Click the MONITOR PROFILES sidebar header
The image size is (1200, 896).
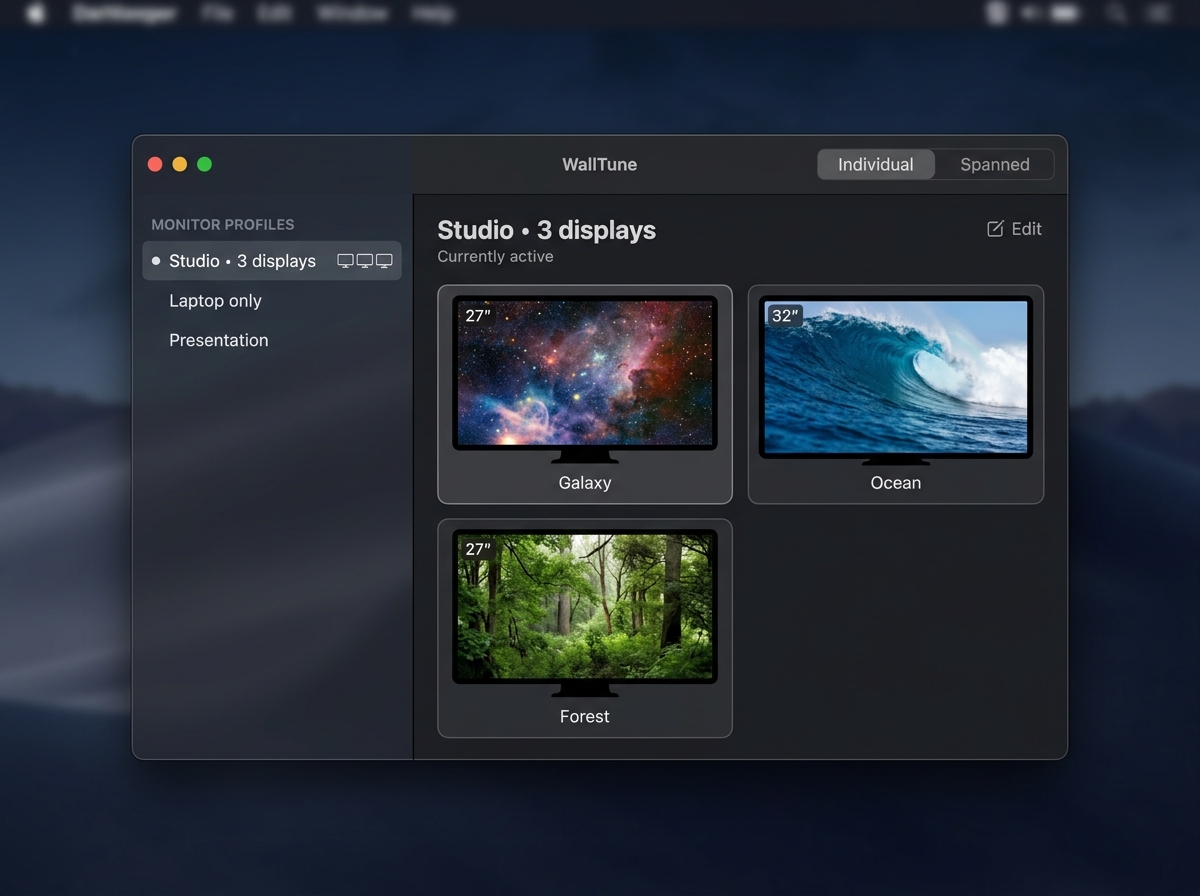pyautogui.click(x=223, y=225)
